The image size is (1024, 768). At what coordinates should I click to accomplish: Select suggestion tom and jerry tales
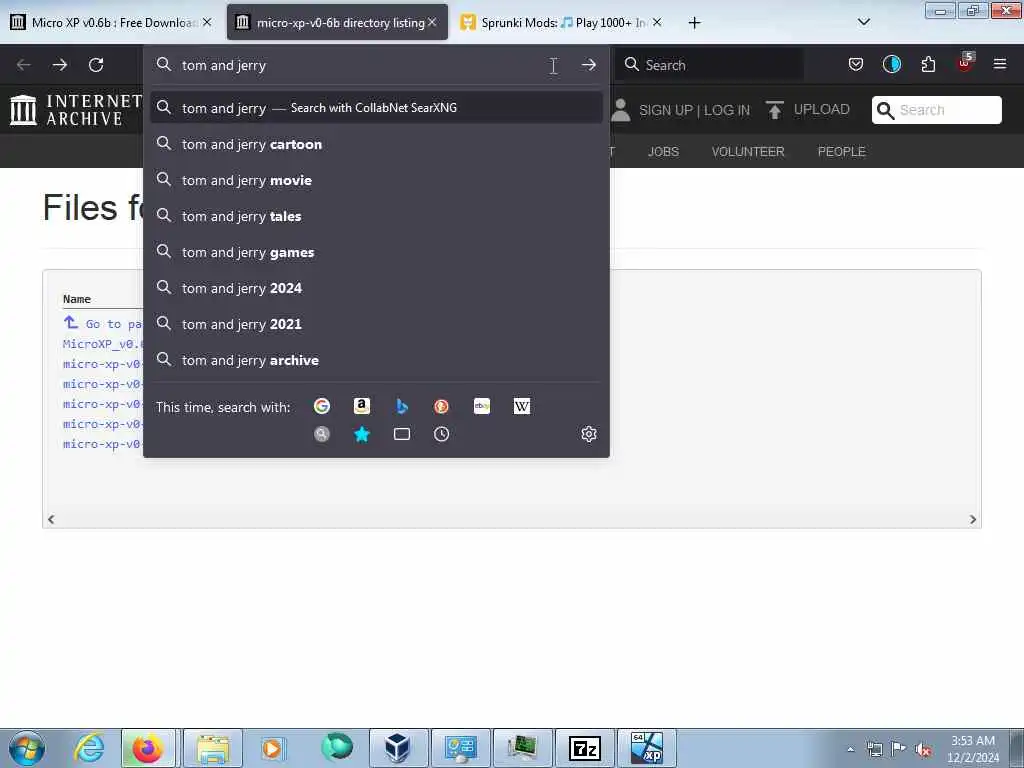pos(376,216)
